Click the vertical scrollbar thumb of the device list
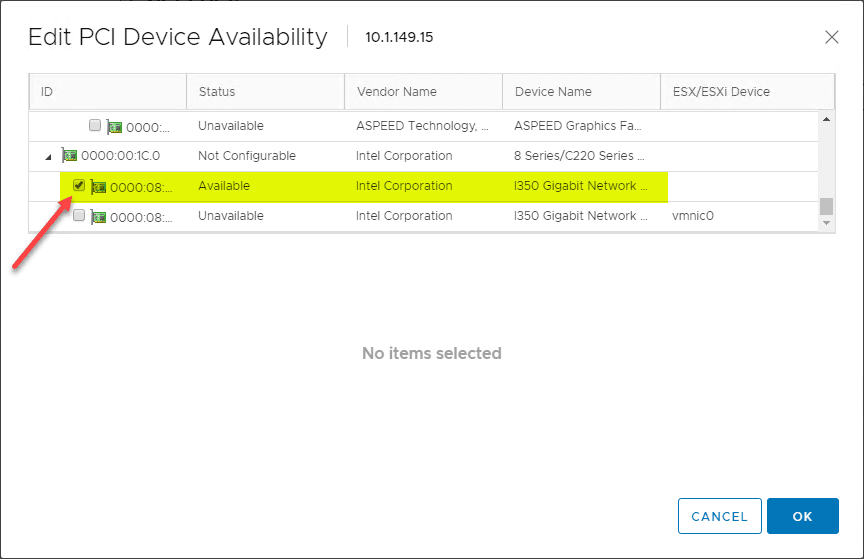 pyautogui.click(x=826, y=206)
